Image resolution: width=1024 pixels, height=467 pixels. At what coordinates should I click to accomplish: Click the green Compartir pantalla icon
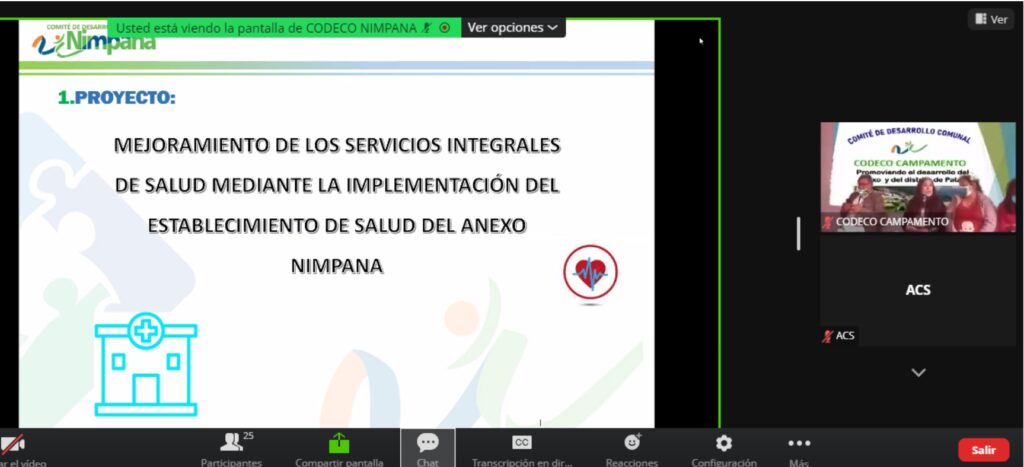[339, 443]
